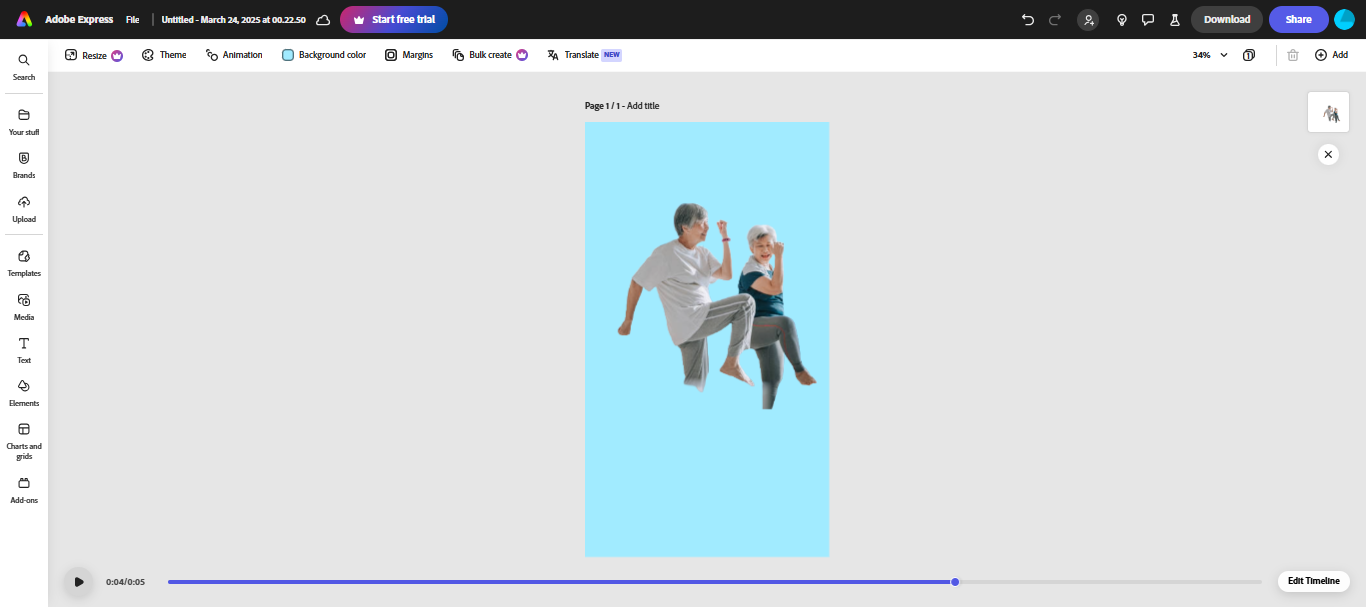This screenshot has width=1366, height=607.
Task: Click the Start free trial button
Action: point(394,19)
